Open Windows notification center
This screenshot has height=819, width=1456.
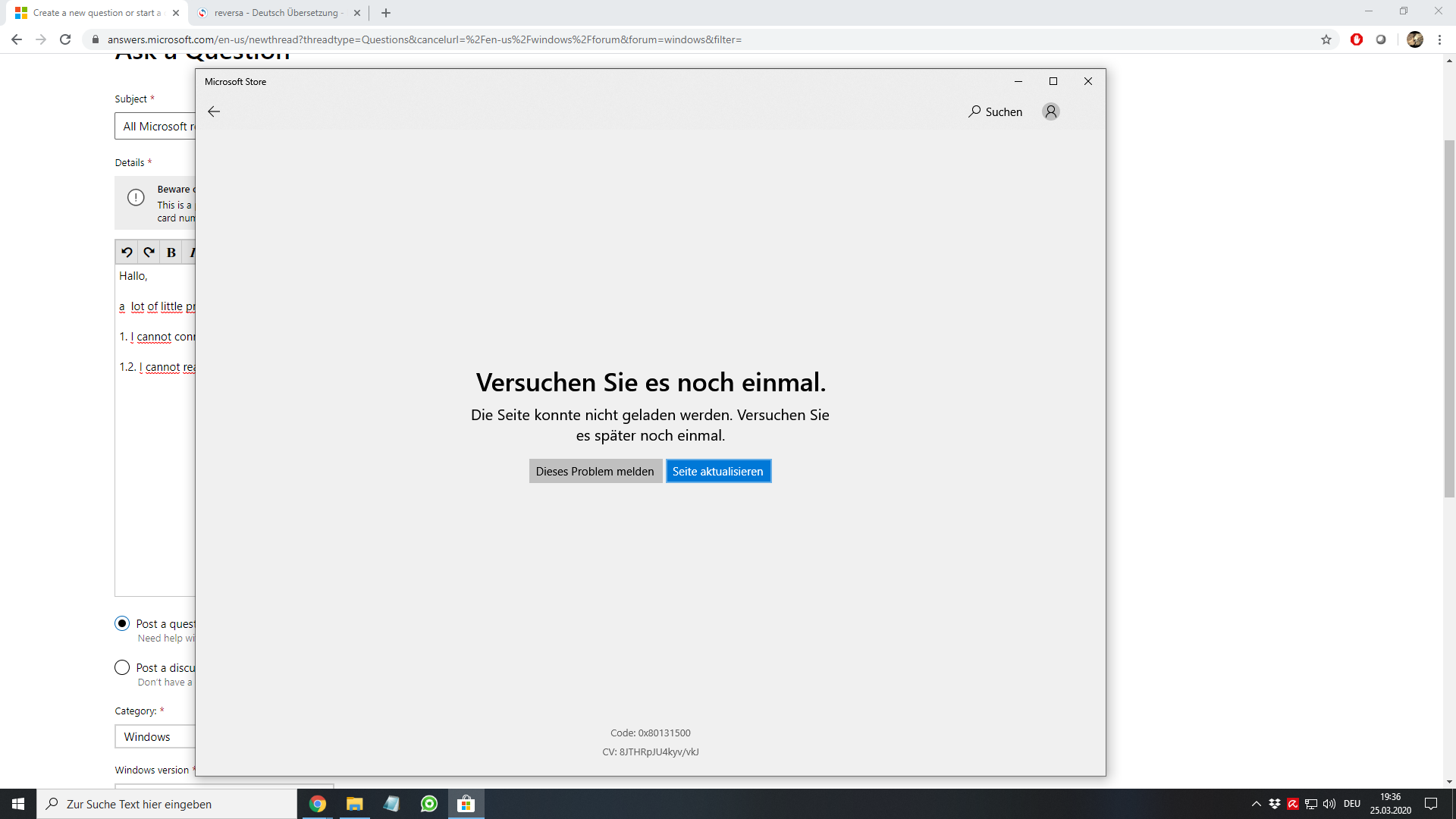coord(1431,804)
